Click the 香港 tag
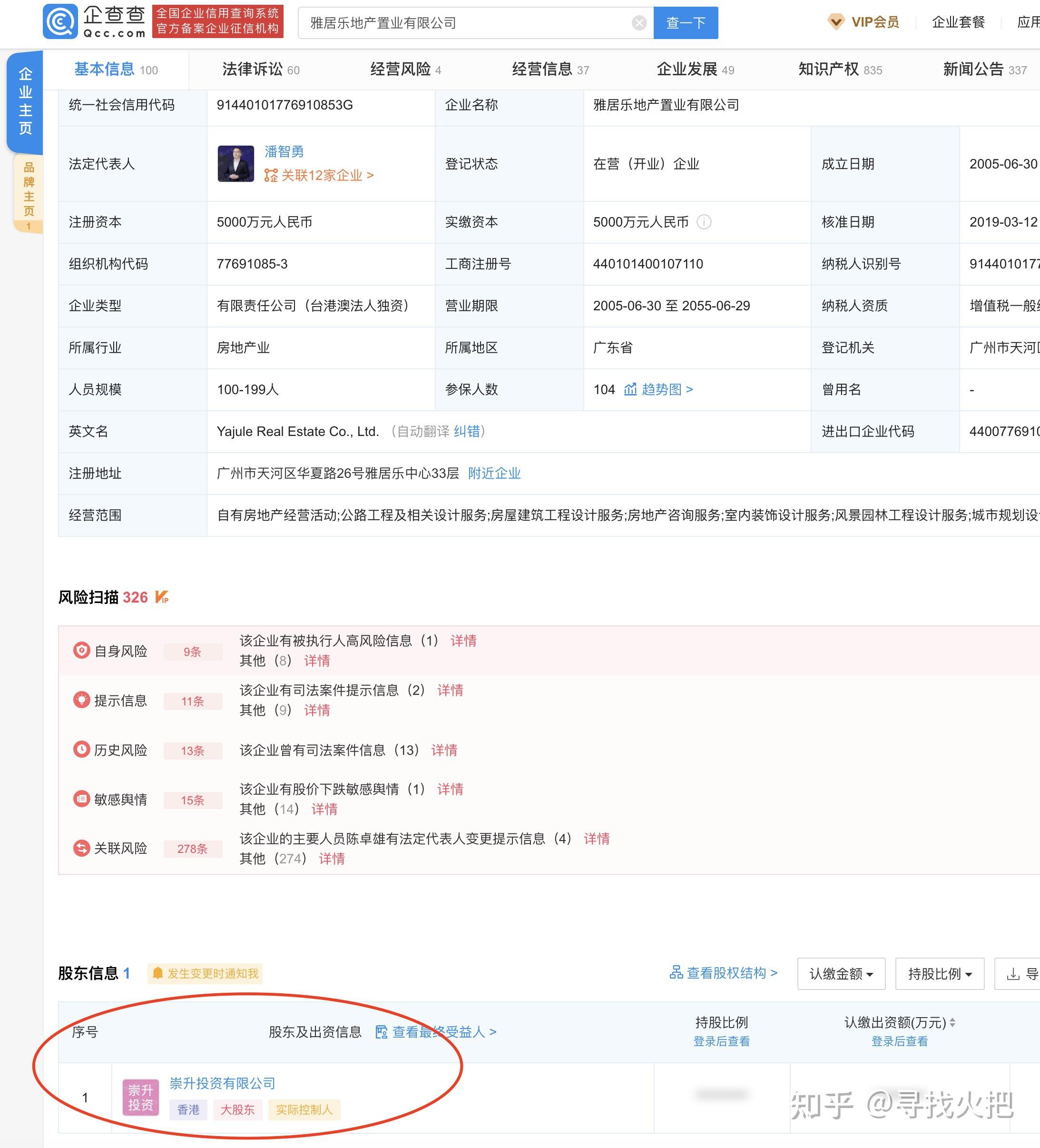Screen dimensions: 1040x1148 (188, 1109)
